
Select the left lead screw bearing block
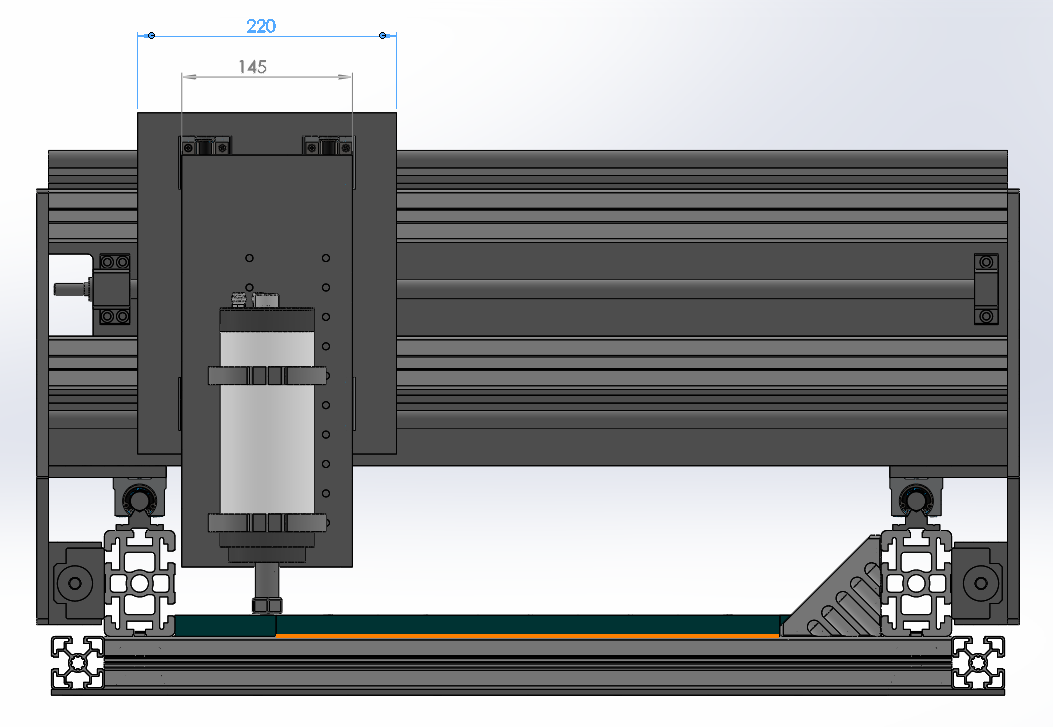point(113,289)
